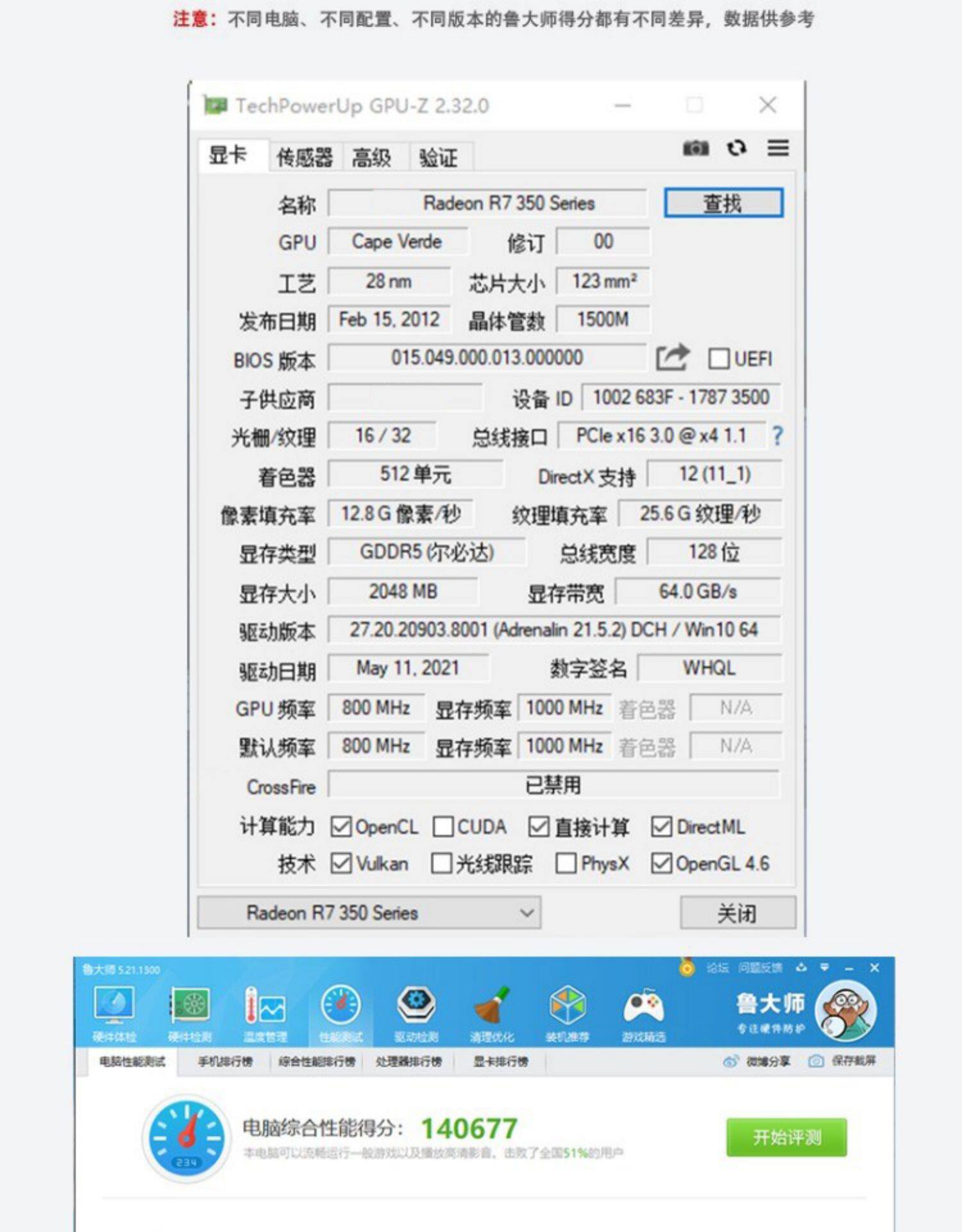
Task: Toggle the CUDA checkbox
Action: click(443, 827)
